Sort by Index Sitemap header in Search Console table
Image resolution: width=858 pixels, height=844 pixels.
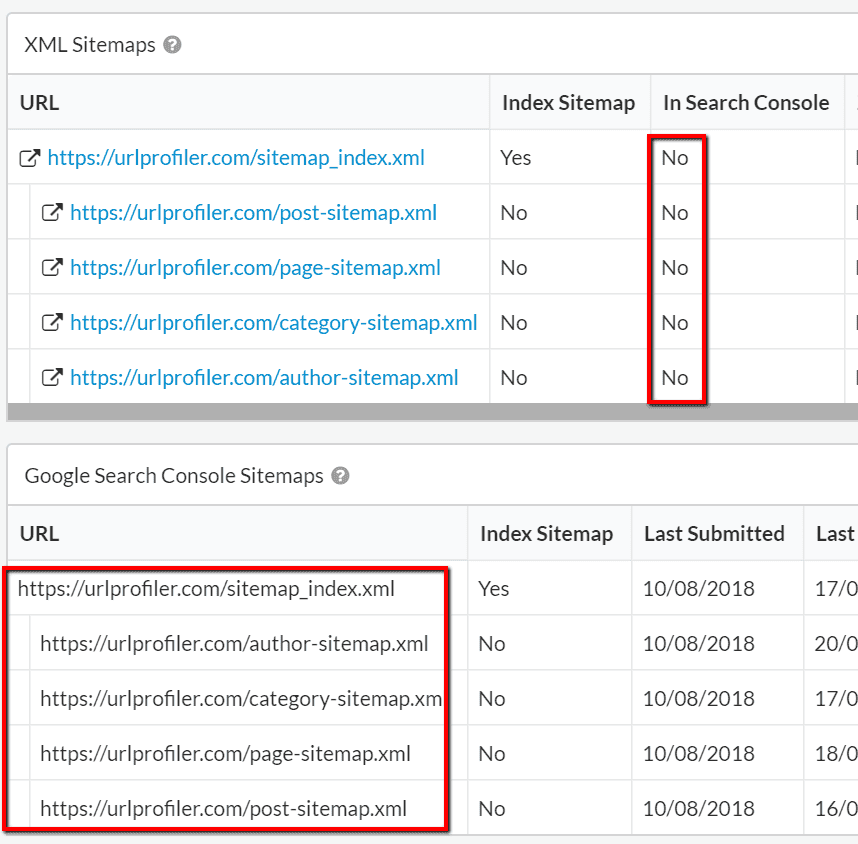(x=547, y=534)
